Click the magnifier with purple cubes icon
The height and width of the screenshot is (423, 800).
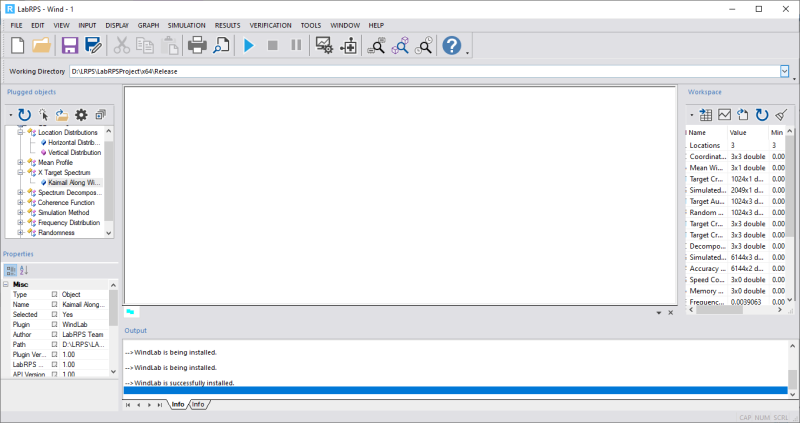[x=401, y=45]
